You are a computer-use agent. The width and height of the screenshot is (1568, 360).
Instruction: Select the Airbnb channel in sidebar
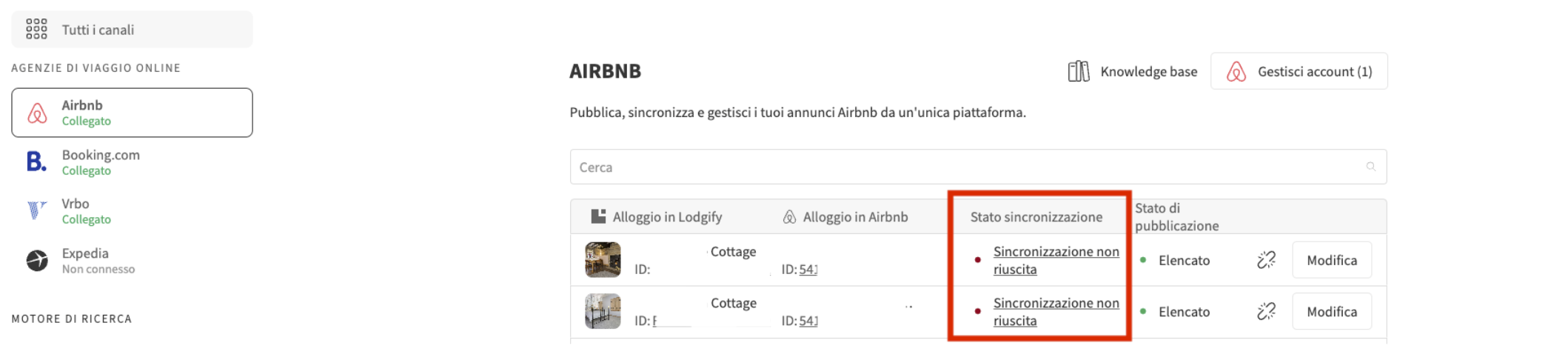[x=132, y=113]
